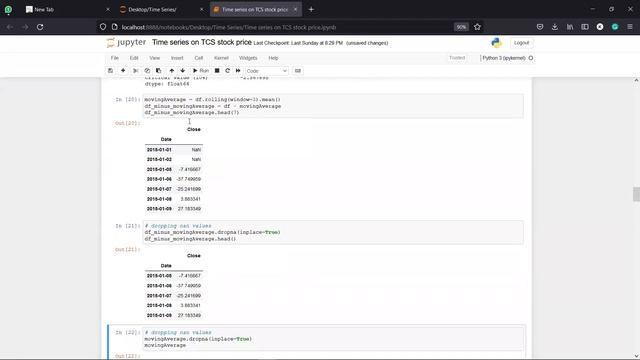Open the Kernel menu
Viewport: 640px width, 360px height.
coord(221,58)
